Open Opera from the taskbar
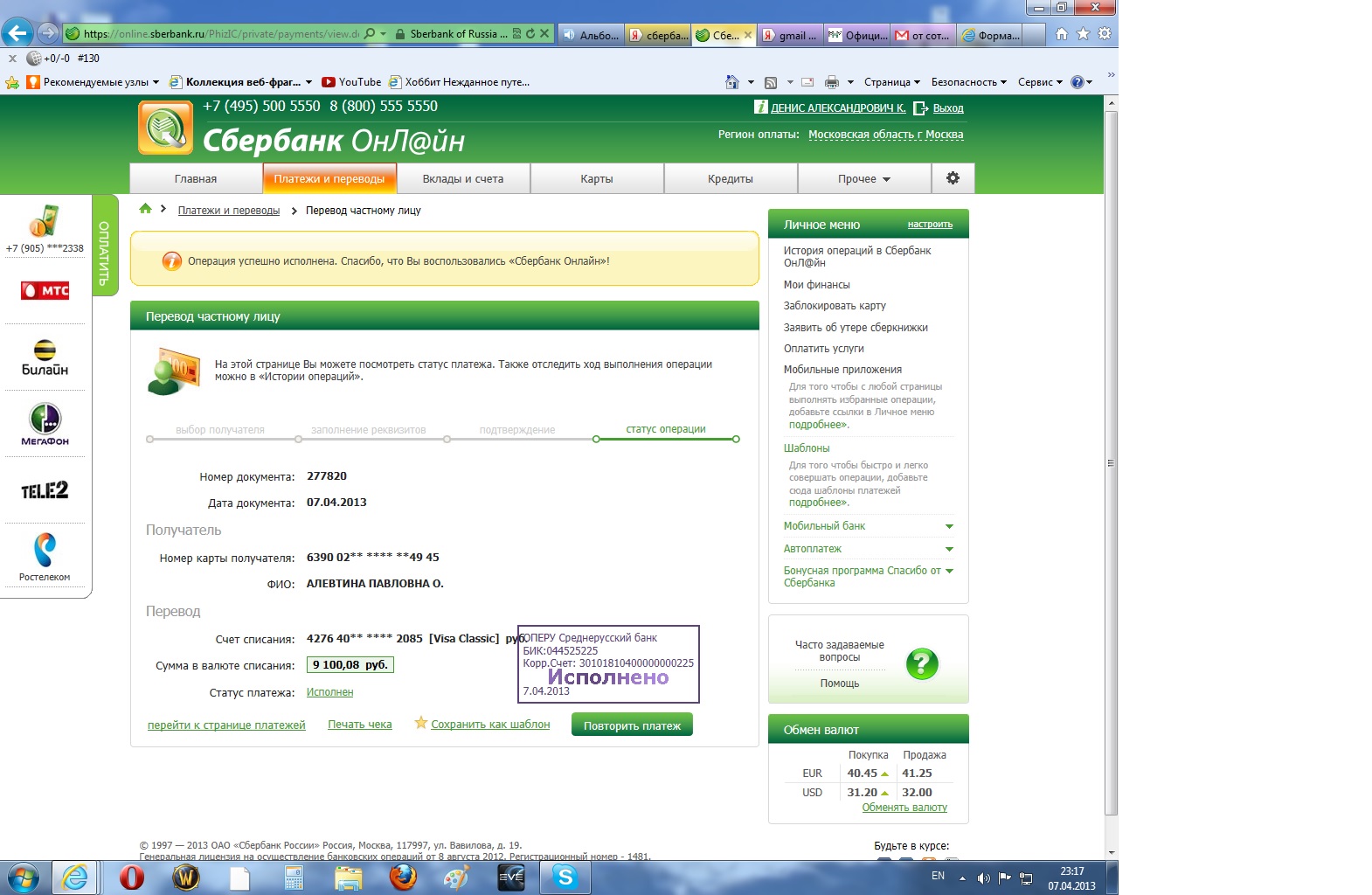The width and height of the screenshot is (1372, 895). tap(131, 878)
